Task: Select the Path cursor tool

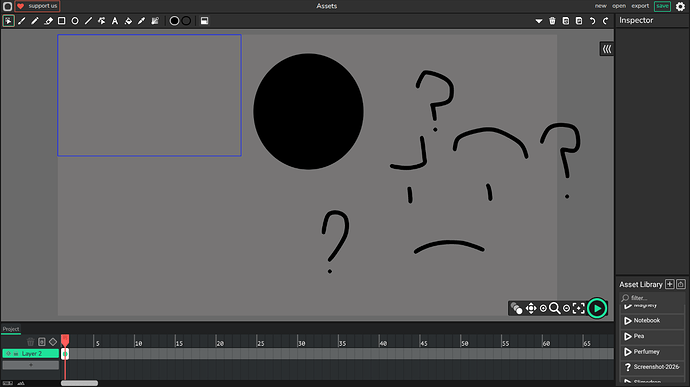Action: point(102,21)
